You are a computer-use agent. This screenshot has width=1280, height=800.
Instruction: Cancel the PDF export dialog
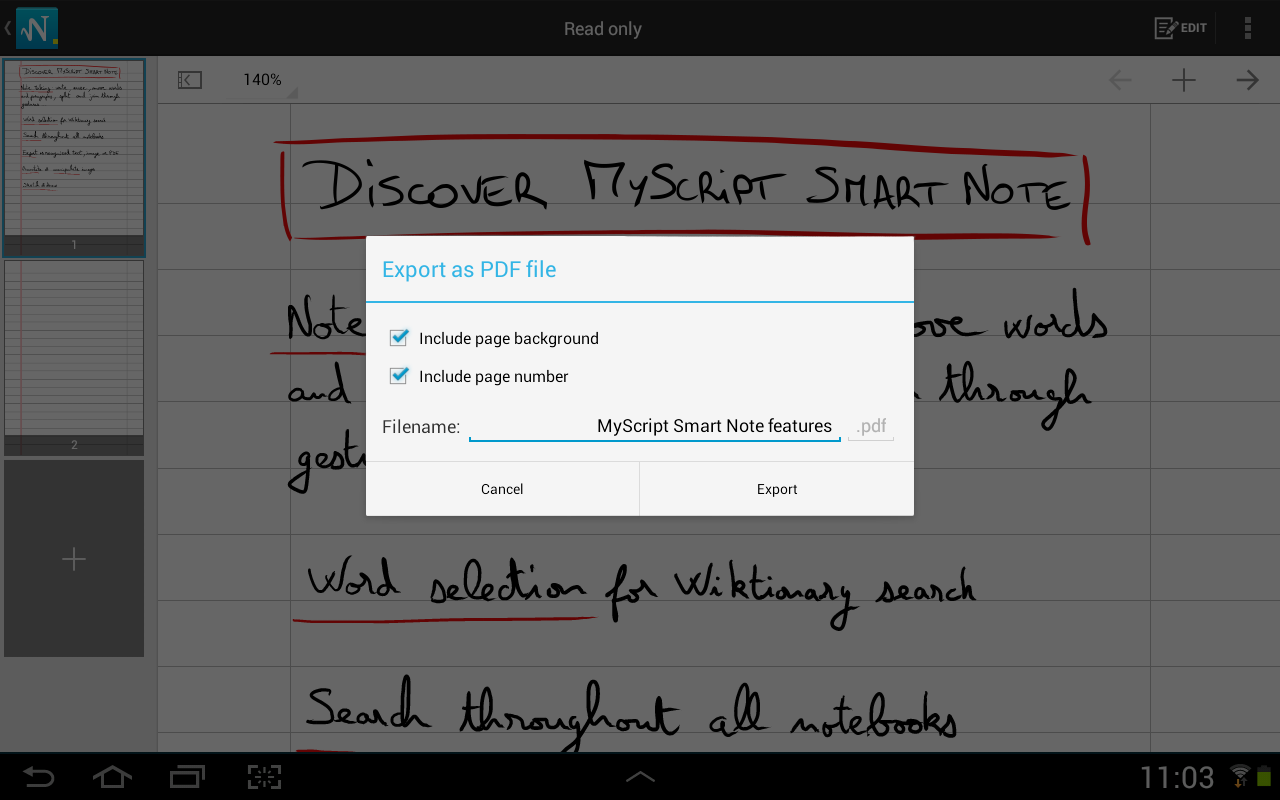click(x=502, y=489)
